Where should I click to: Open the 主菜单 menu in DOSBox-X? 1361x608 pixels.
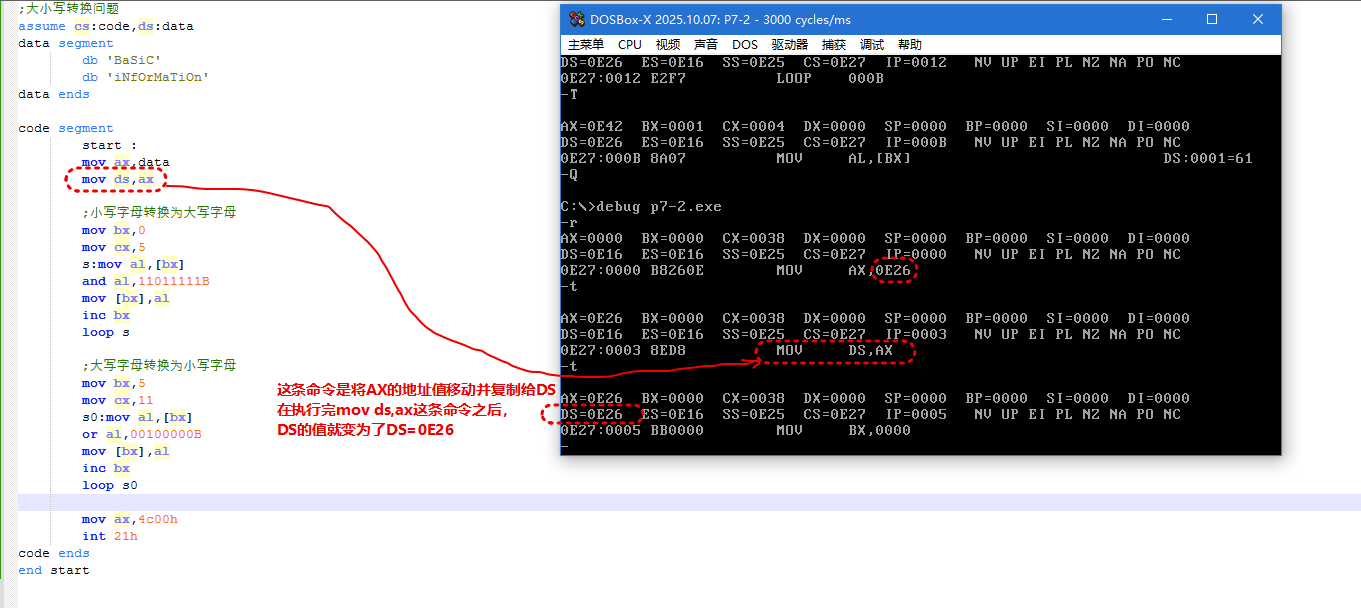tap(586, 44)
